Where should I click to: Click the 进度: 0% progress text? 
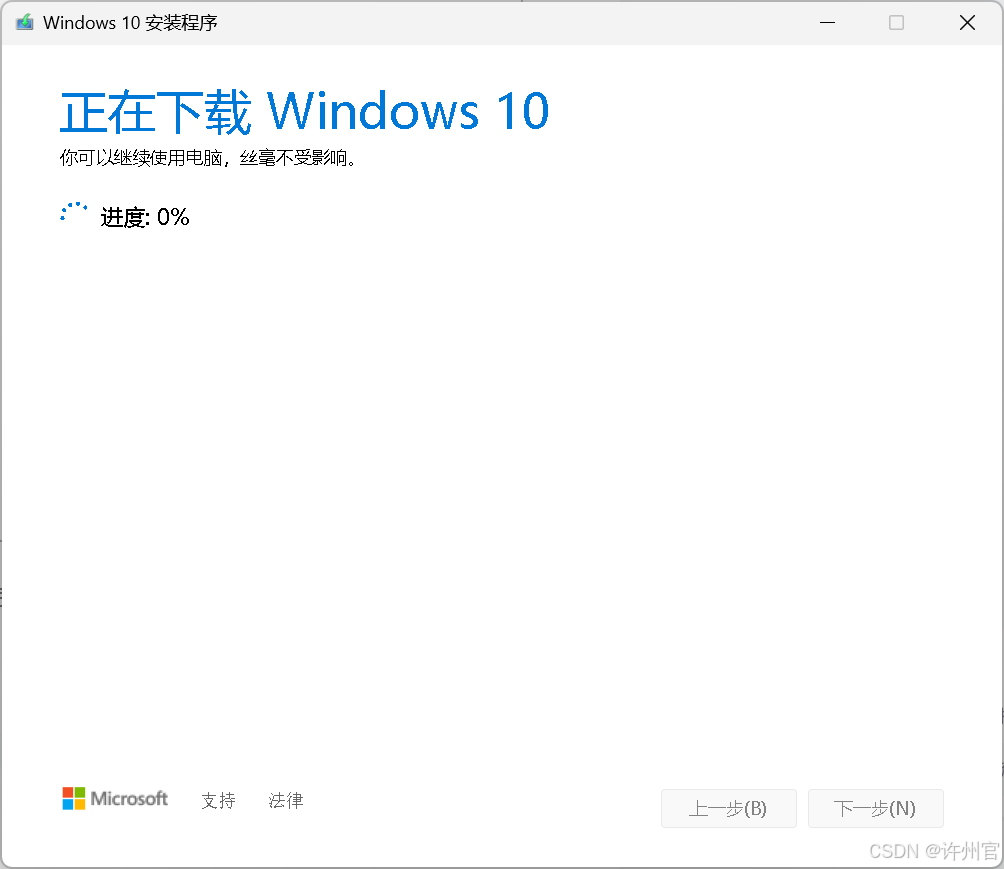pyautogui.click(x=145, y=217)
